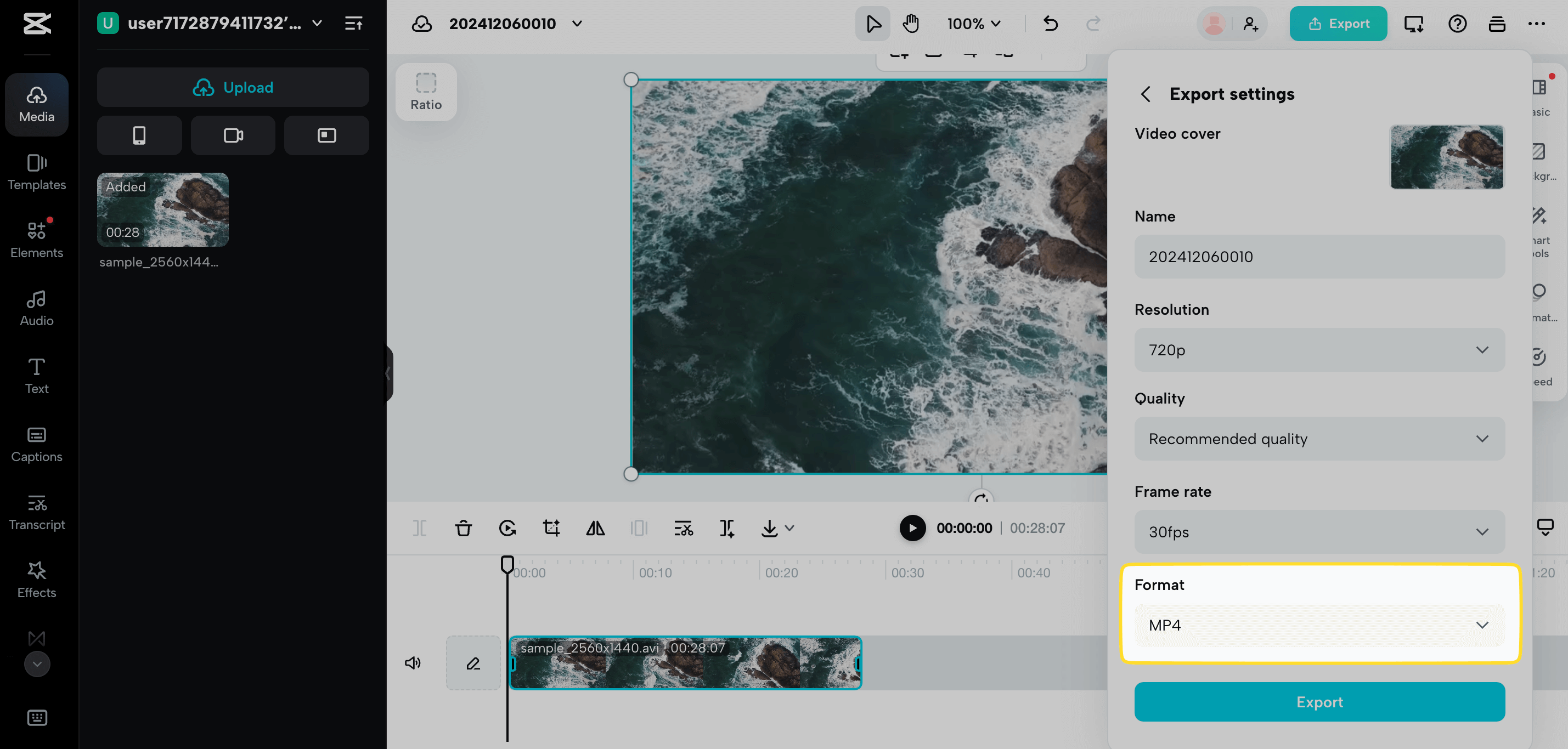This screenshot has width=1568, height=749.
Task: Click the layout panels icon in top bar
Action: 1497,24
